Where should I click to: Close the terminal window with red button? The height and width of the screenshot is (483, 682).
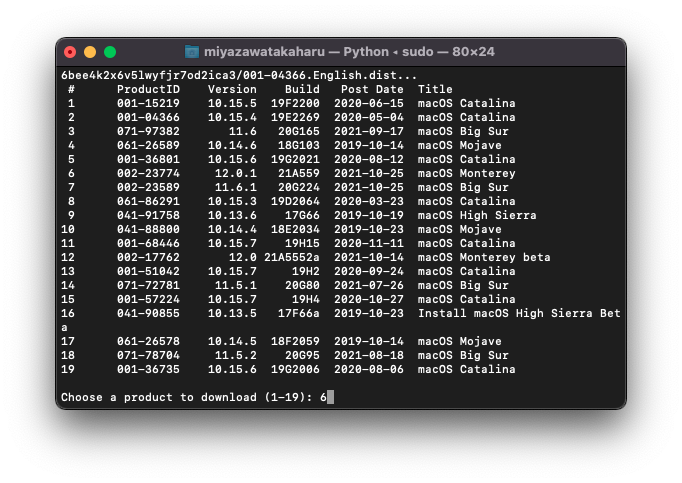[x=70, y=52]
